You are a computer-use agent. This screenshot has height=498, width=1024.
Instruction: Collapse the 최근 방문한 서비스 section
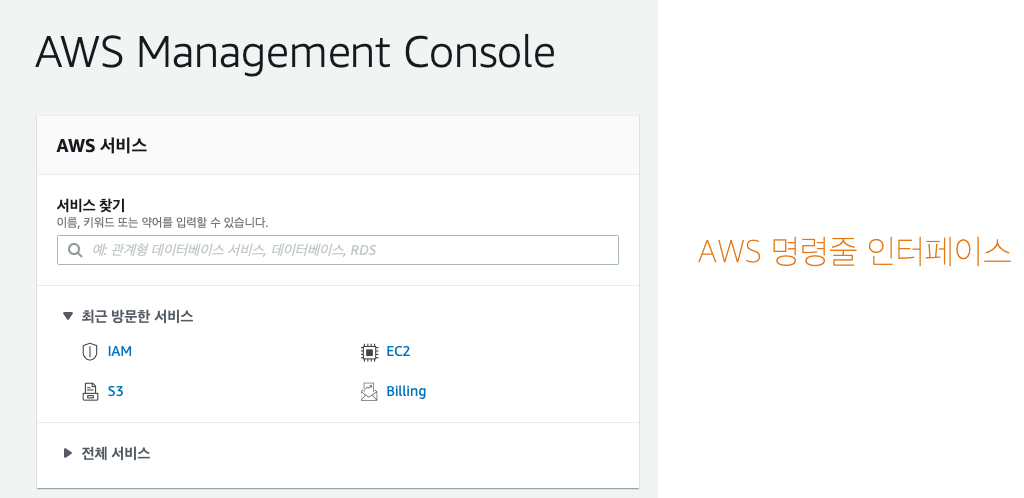tap(127, 317)
